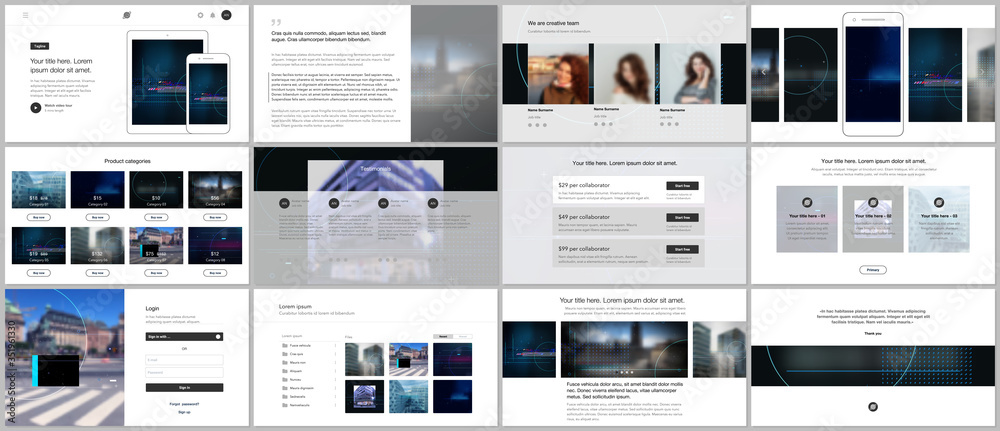Image resolution: width=1000 pixels, height=431 pixels.
Task: Open the $56 Category 04 product thumbnail
Action: click(215, 189)
